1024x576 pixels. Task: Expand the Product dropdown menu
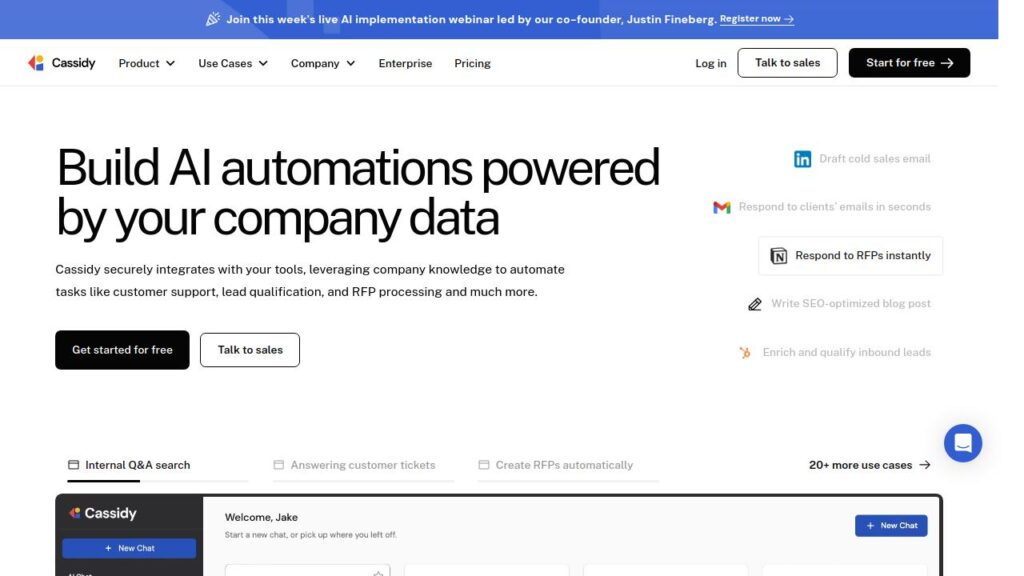146,63
